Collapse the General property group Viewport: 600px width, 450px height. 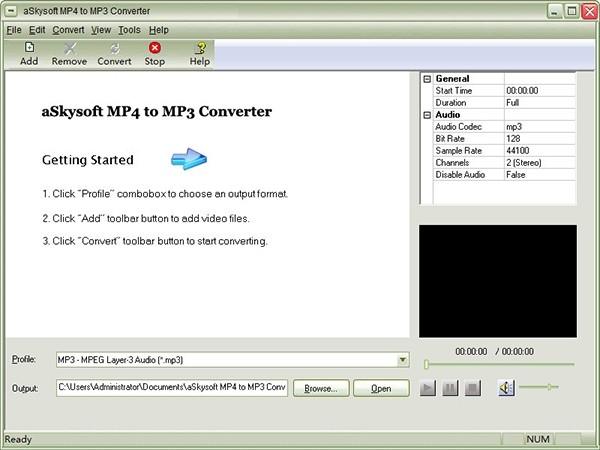(x=427, y=79)
